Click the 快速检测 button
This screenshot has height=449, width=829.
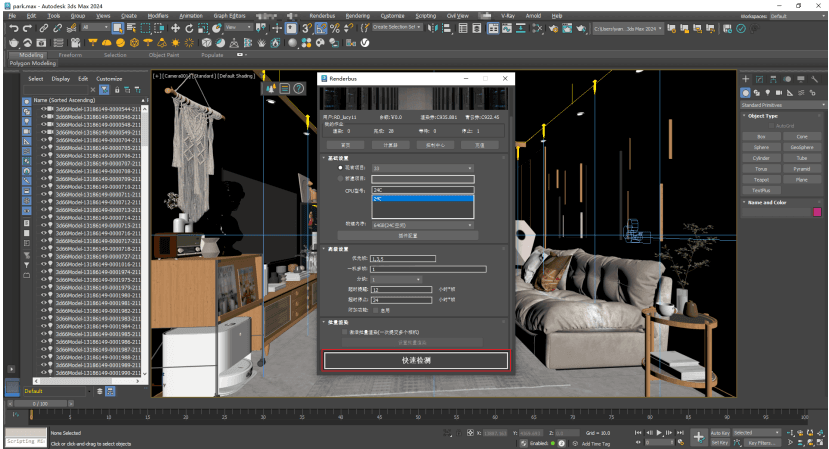pos(415,361)
